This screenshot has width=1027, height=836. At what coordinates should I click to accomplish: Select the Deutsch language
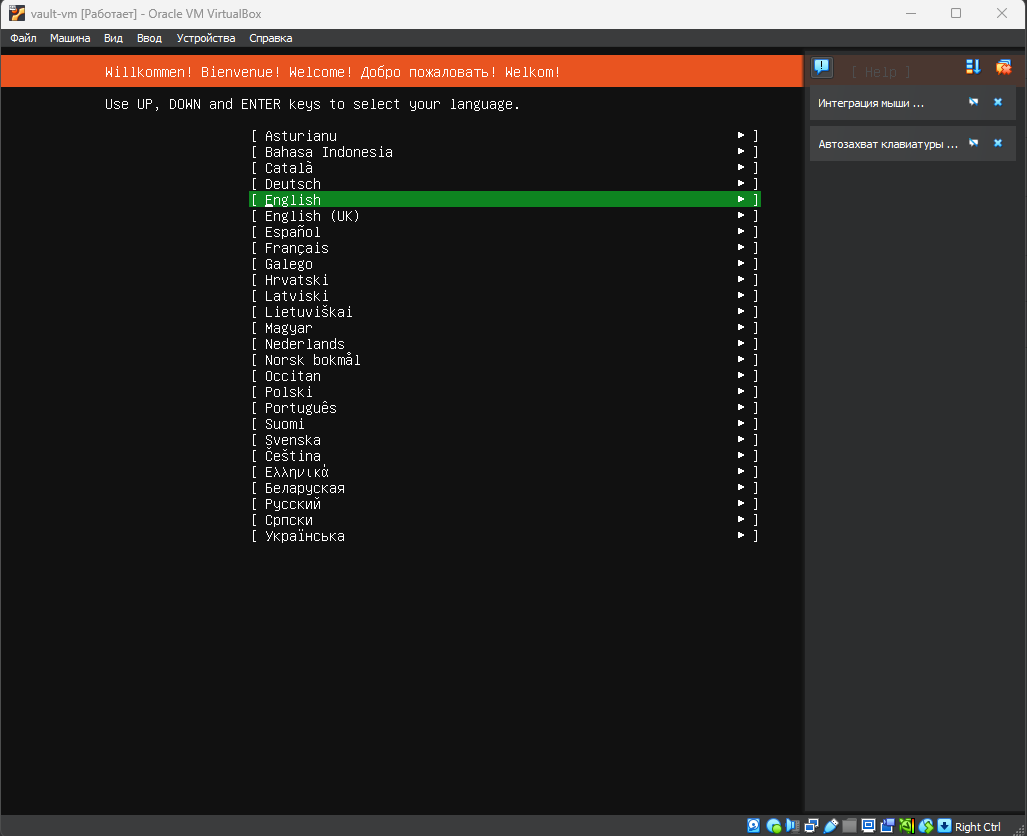[x=505, y=183]
